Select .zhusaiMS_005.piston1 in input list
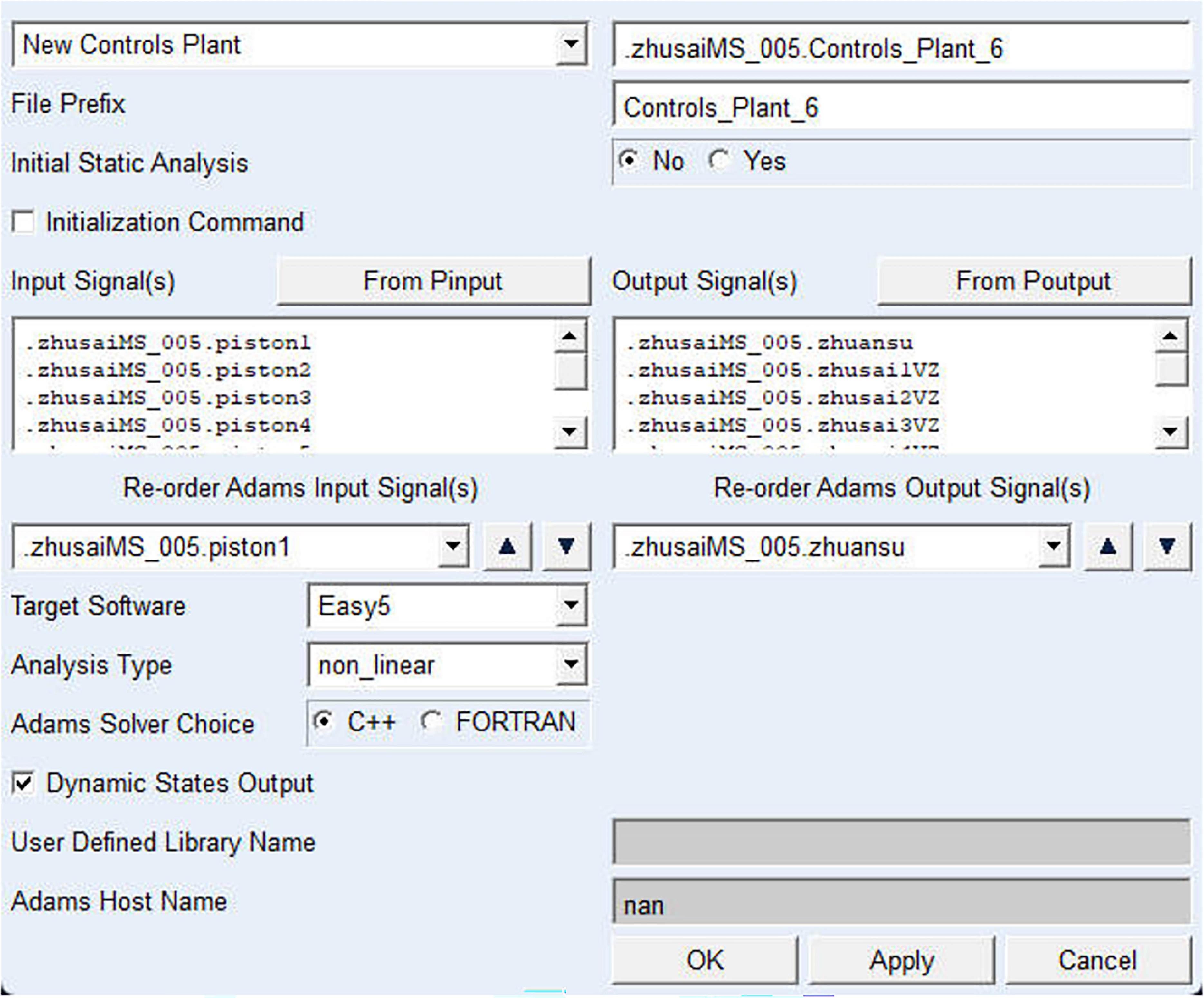 pos(168,343)
